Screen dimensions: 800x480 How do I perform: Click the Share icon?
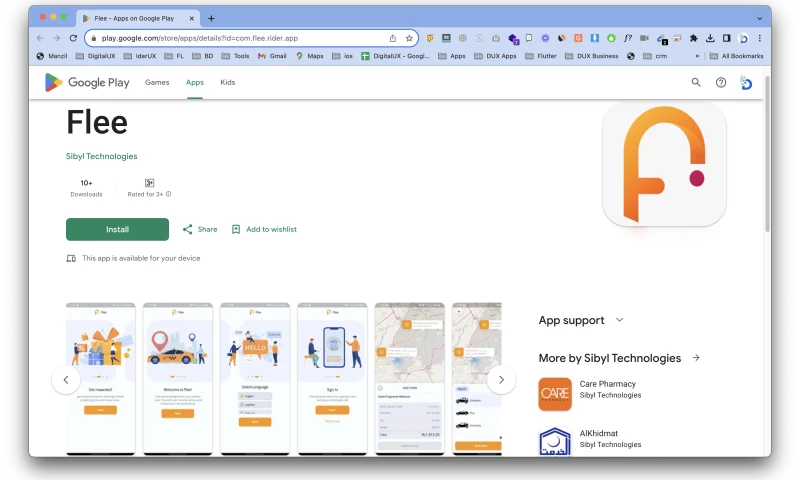187,229
